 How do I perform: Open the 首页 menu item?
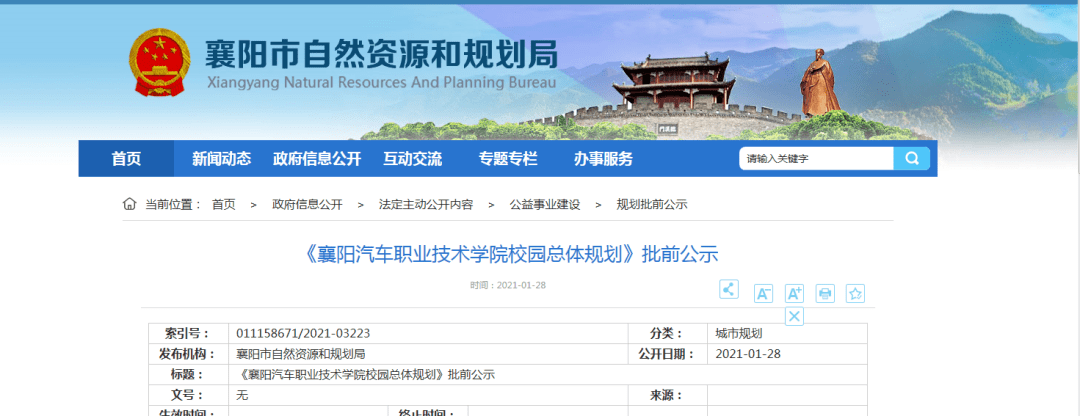click(x=126, y=158)
